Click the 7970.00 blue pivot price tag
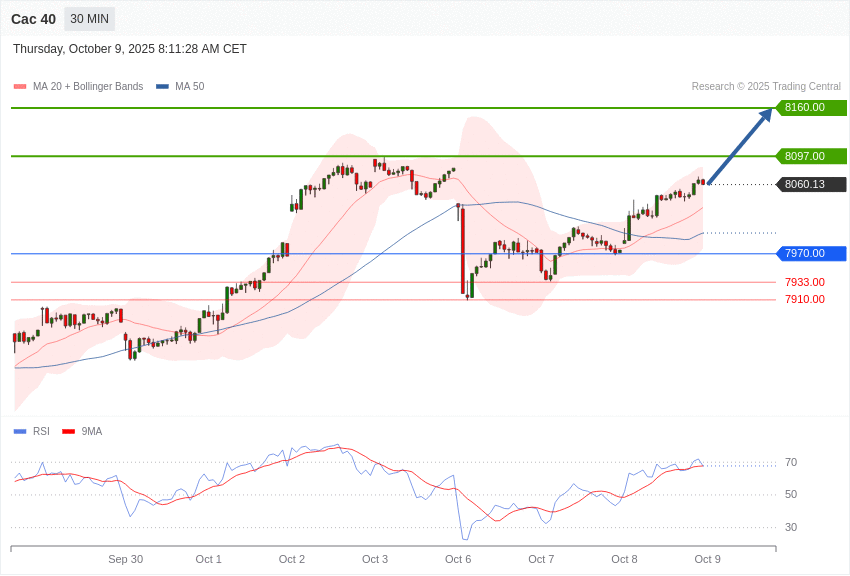 pos(810,254)
